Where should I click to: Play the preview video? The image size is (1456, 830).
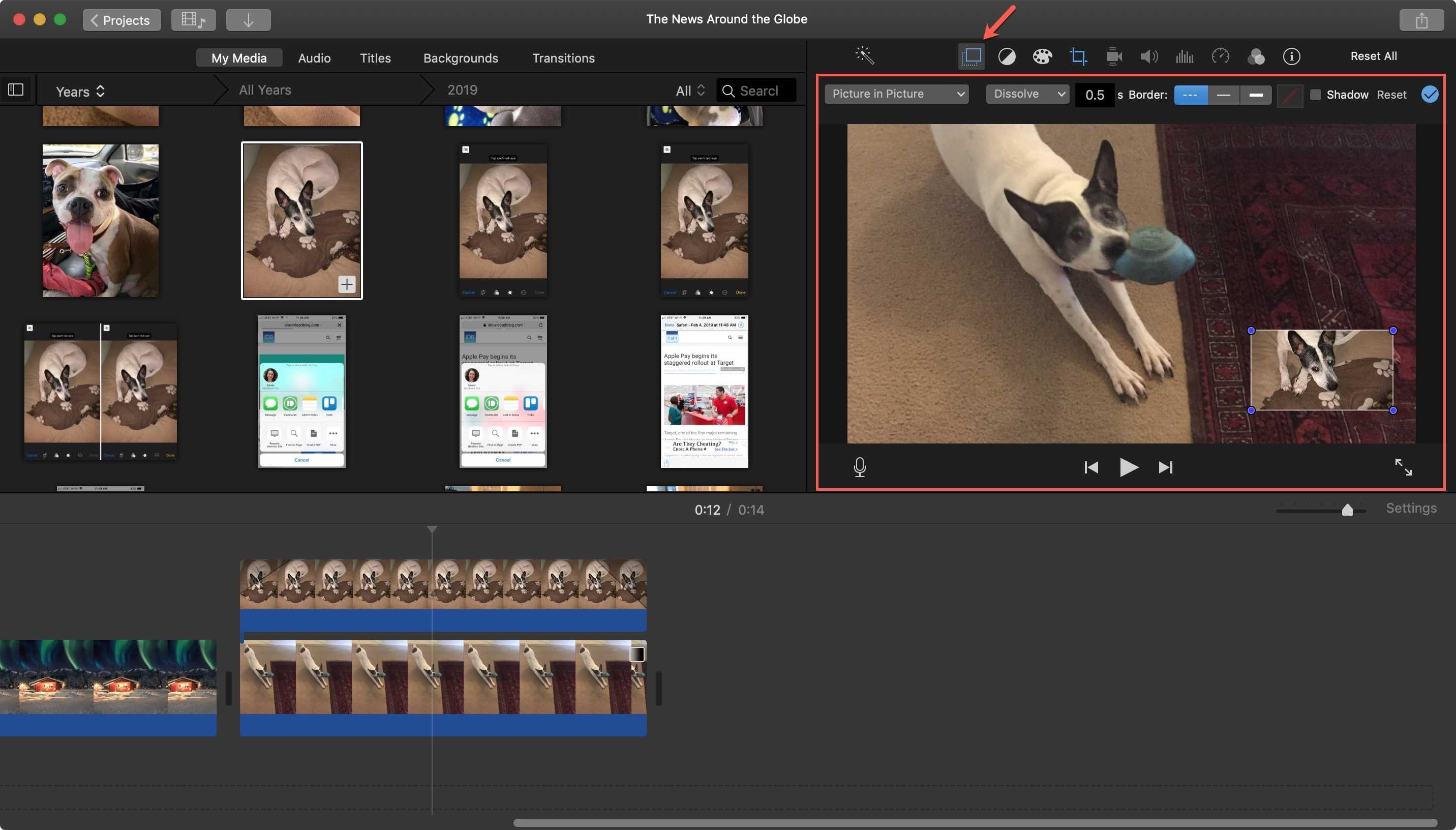point(1129,467)
